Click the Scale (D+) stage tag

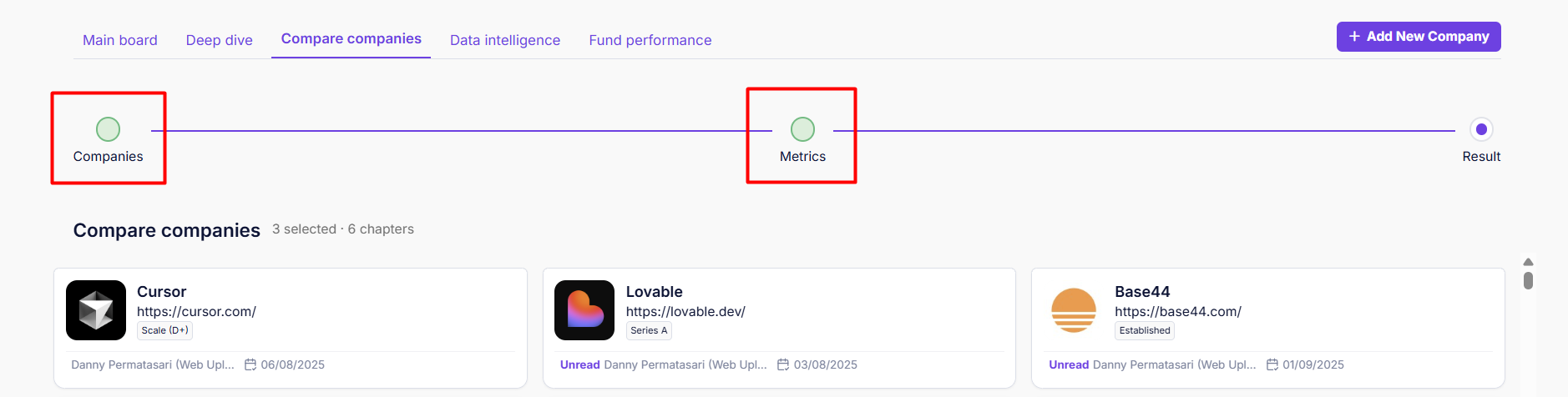(x=164, y=330)
